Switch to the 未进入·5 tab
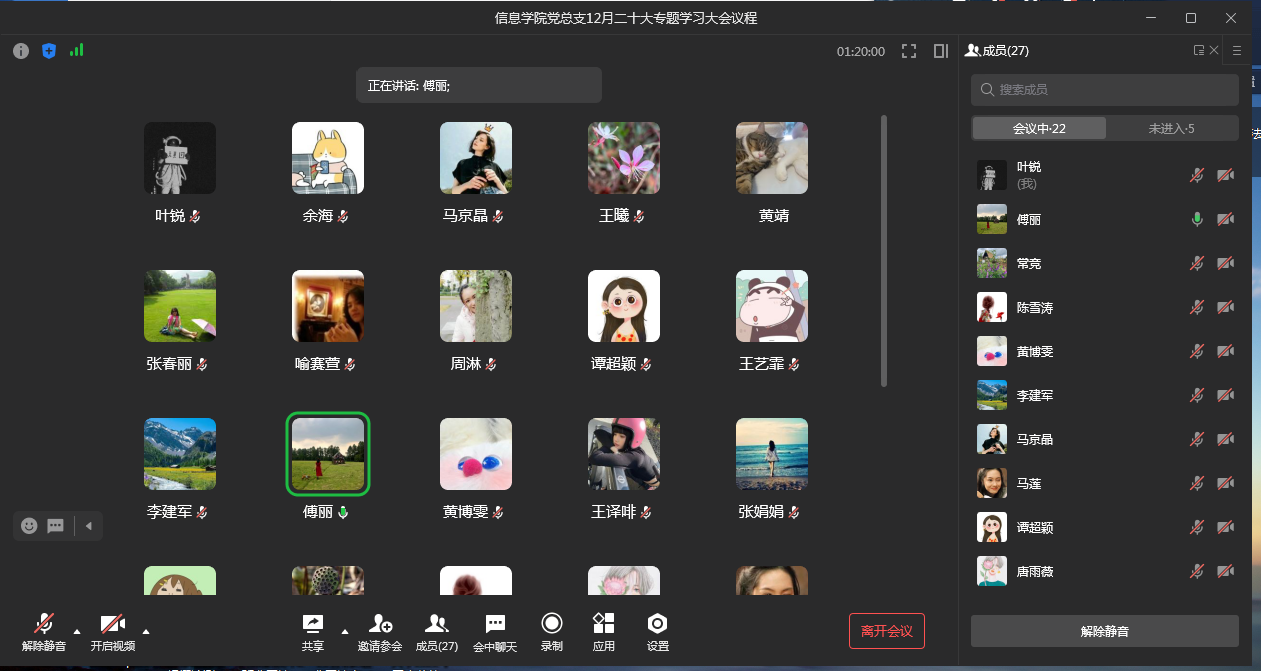1261x671 pixels. pos(1171,128)
